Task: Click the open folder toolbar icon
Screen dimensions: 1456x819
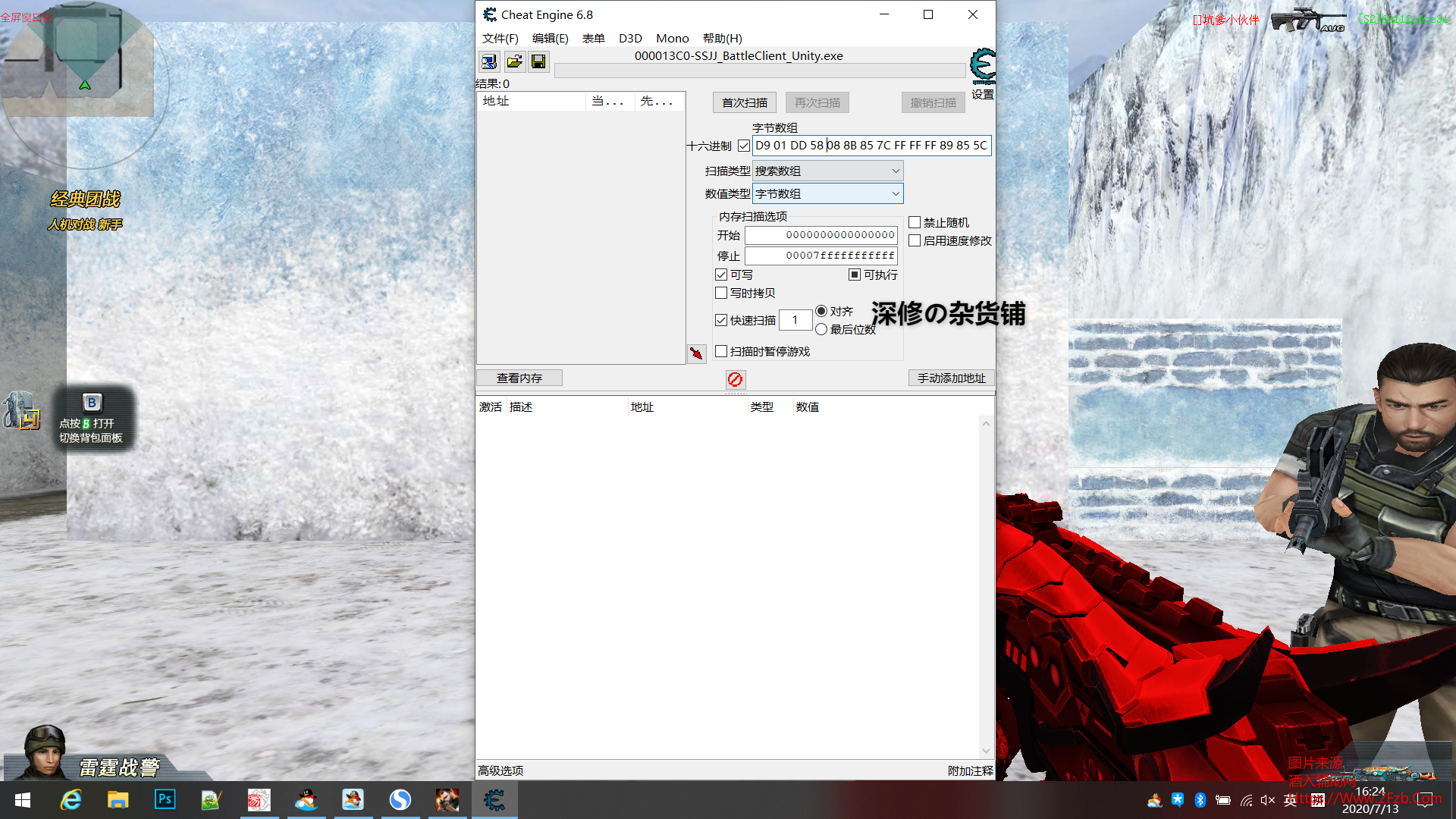Action: coord(514,61)
